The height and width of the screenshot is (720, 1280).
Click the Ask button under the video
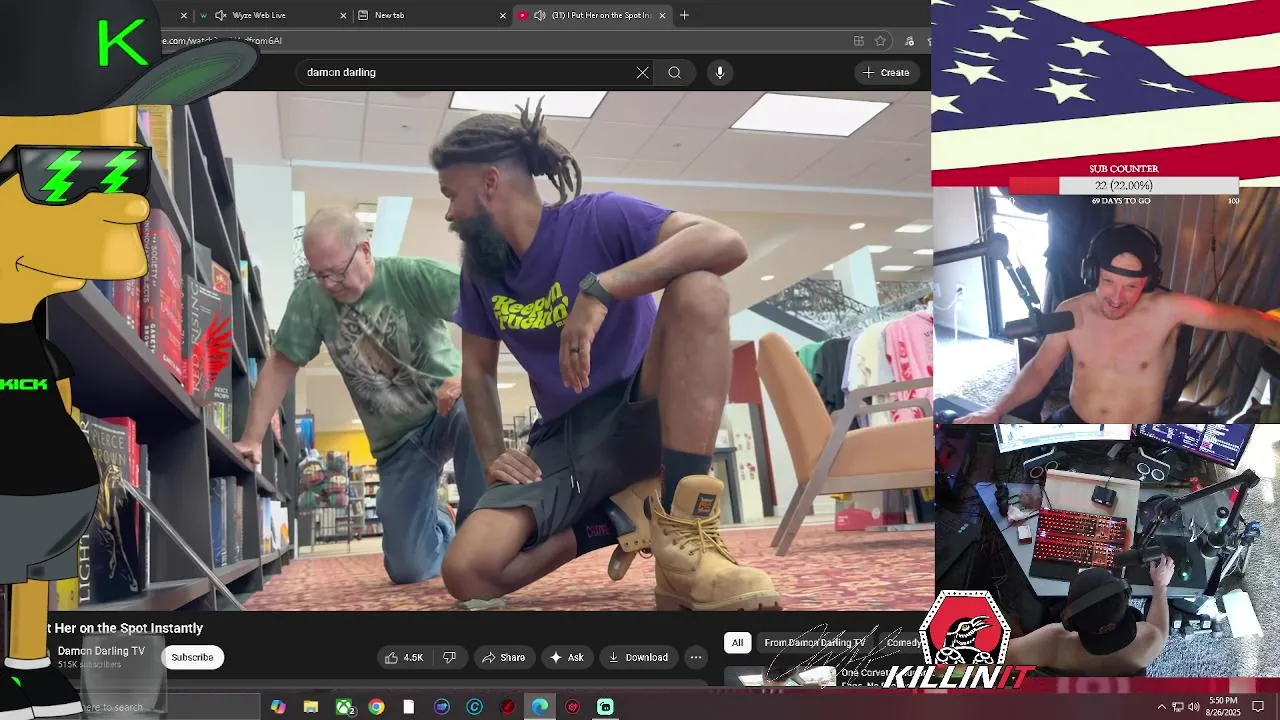pyautogui.click(x=566, y=657)
